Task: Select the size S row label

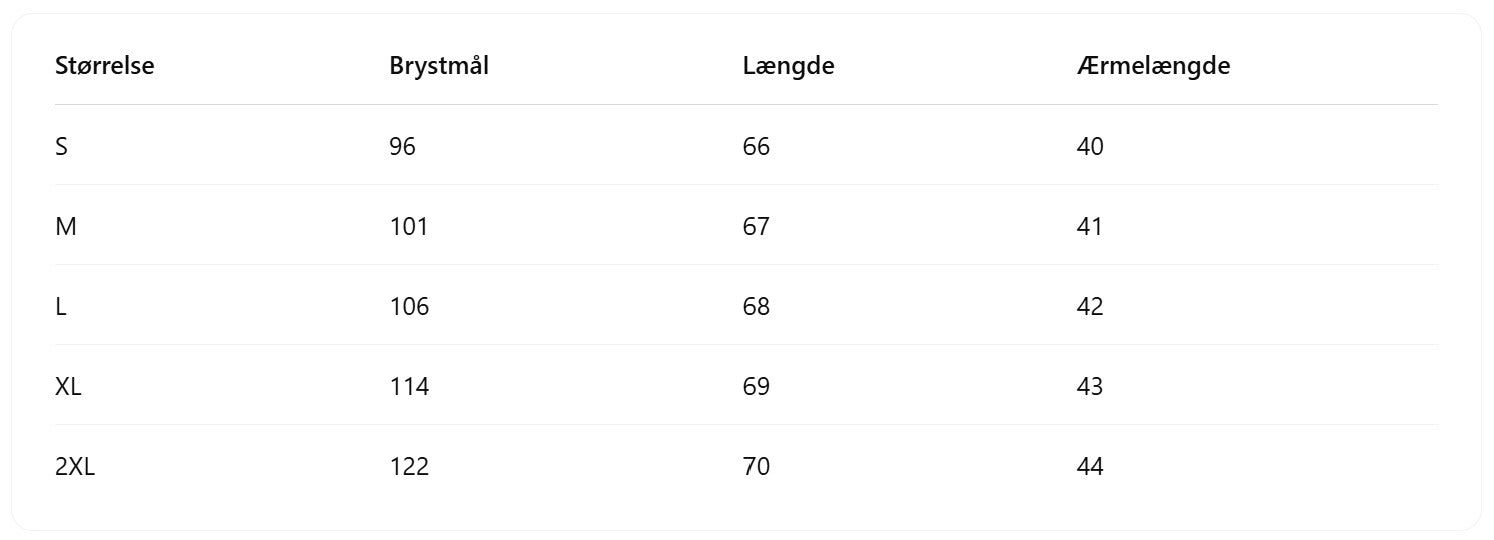Action: (62, 147)
